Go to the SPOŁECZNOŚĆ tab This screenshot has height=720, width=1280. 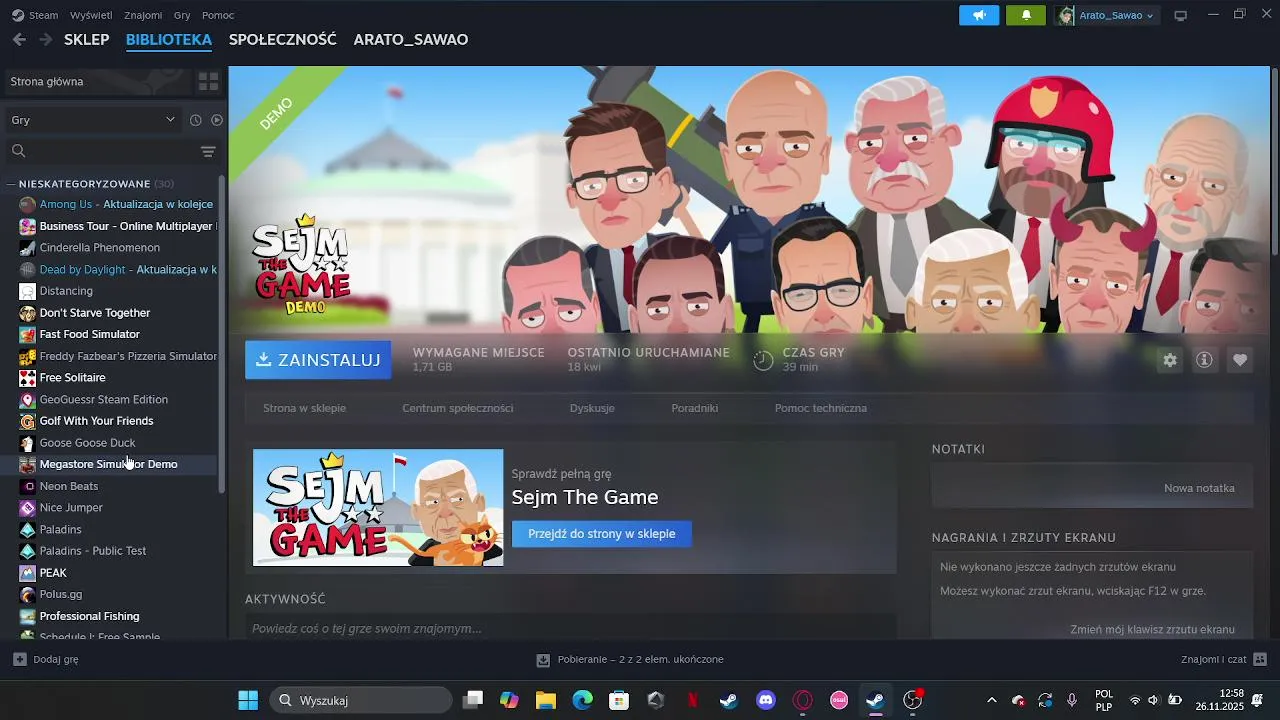point(283,40)
